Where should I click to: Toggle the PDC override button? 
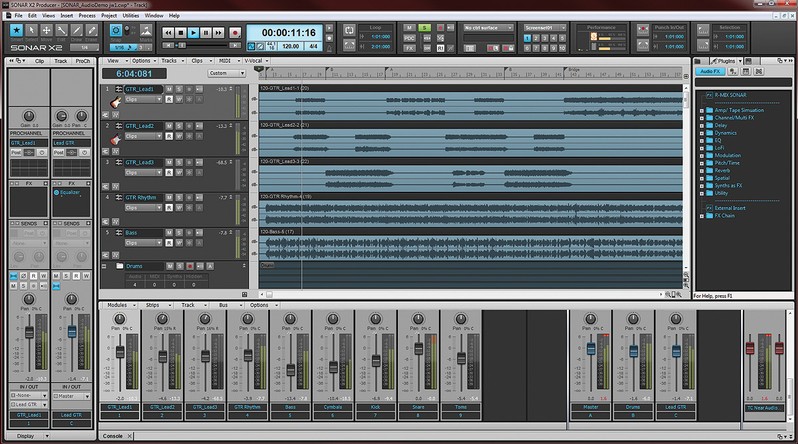click(409, 38)
